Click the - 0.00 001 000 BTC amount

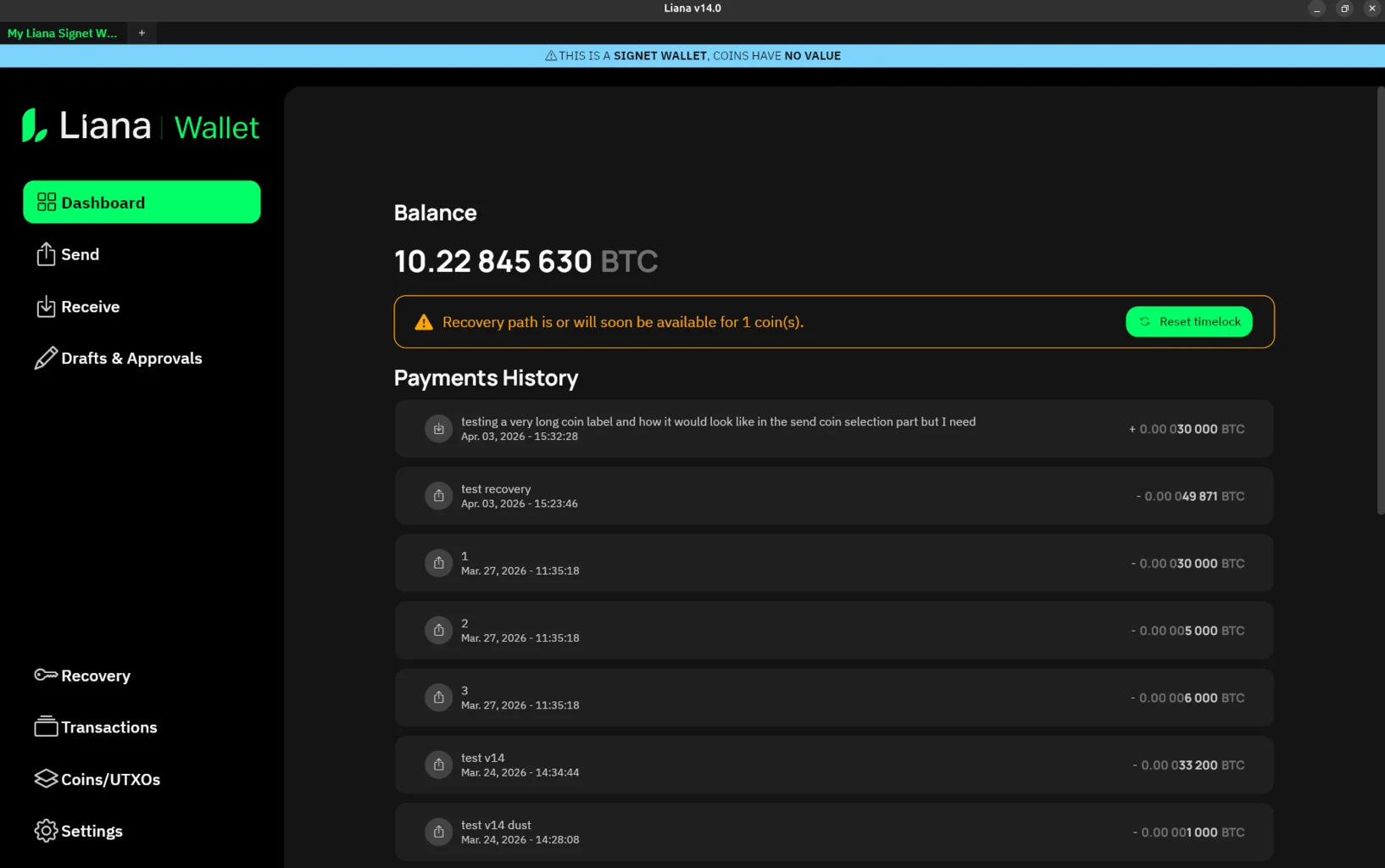point(1188,832)
